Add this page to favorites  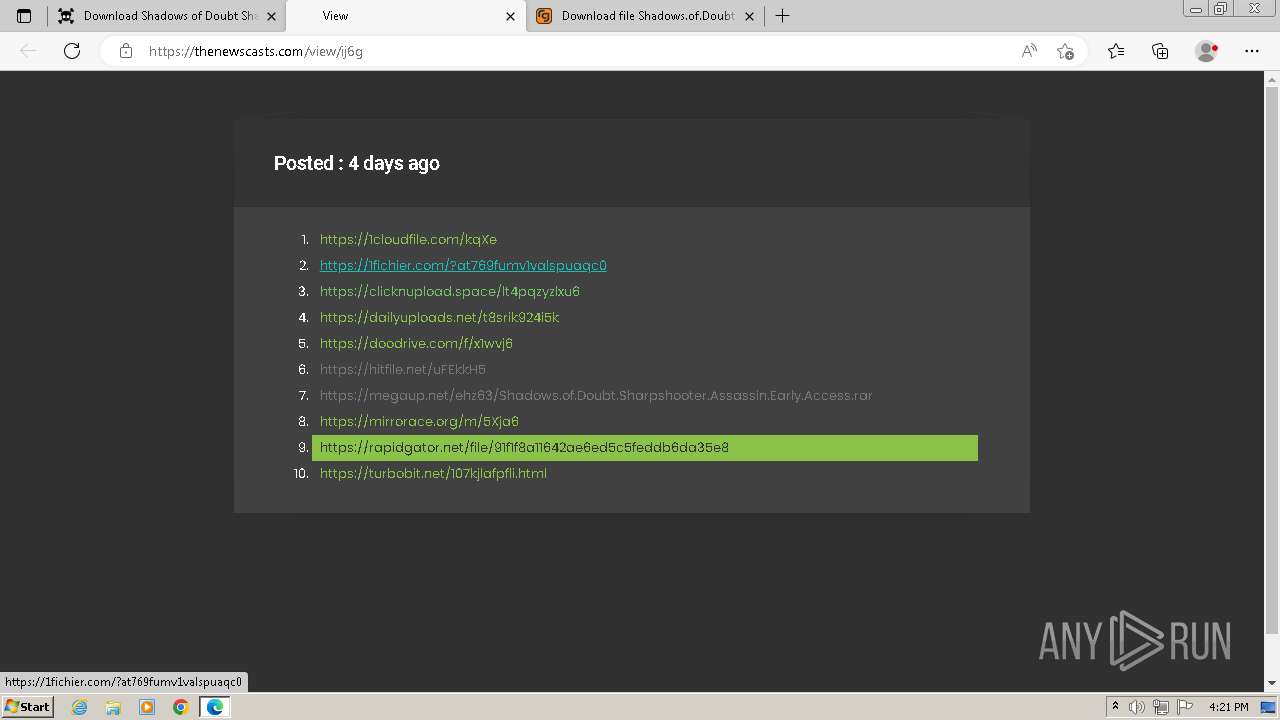click(x=1065, y=51)
